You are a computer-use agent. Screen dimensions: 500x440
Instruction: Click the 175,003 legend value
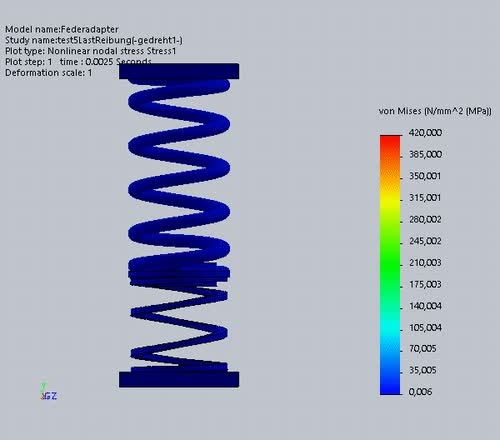425,284
